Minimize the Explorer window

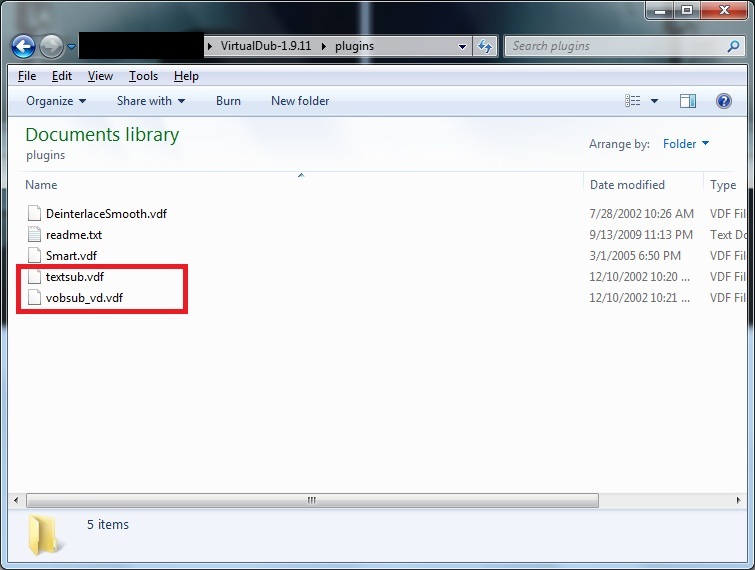660,10
